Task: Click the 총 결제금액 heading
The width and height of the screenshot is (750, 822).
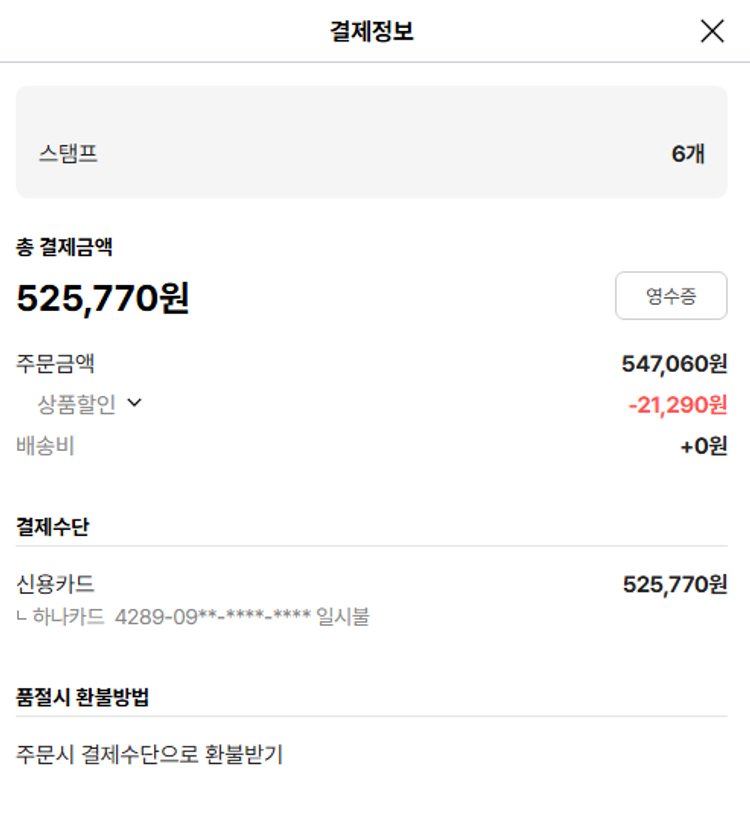Action: pos(64,246)
